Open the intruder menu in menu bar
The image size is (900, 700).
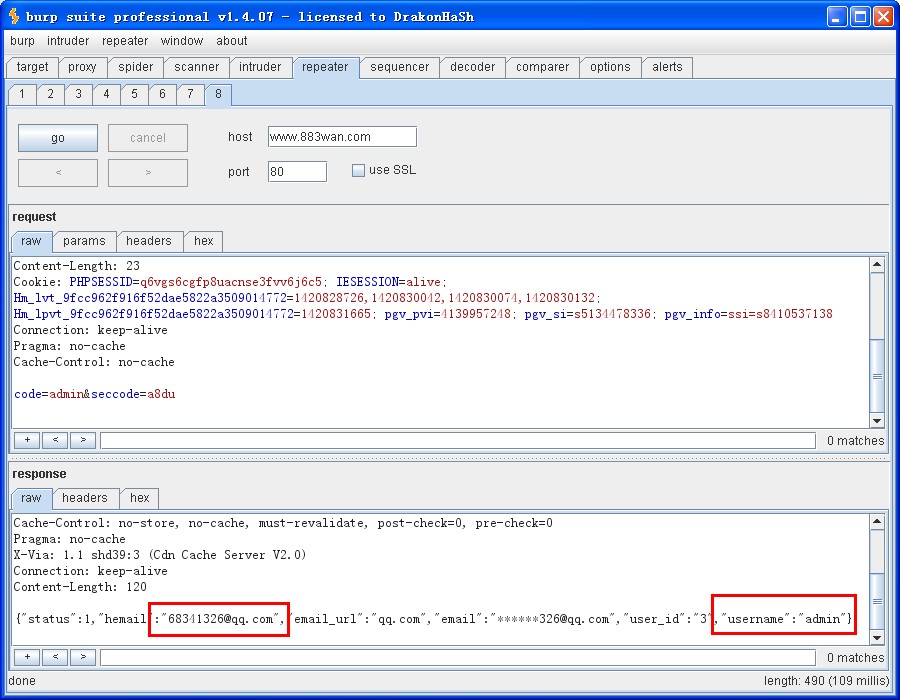68,41
